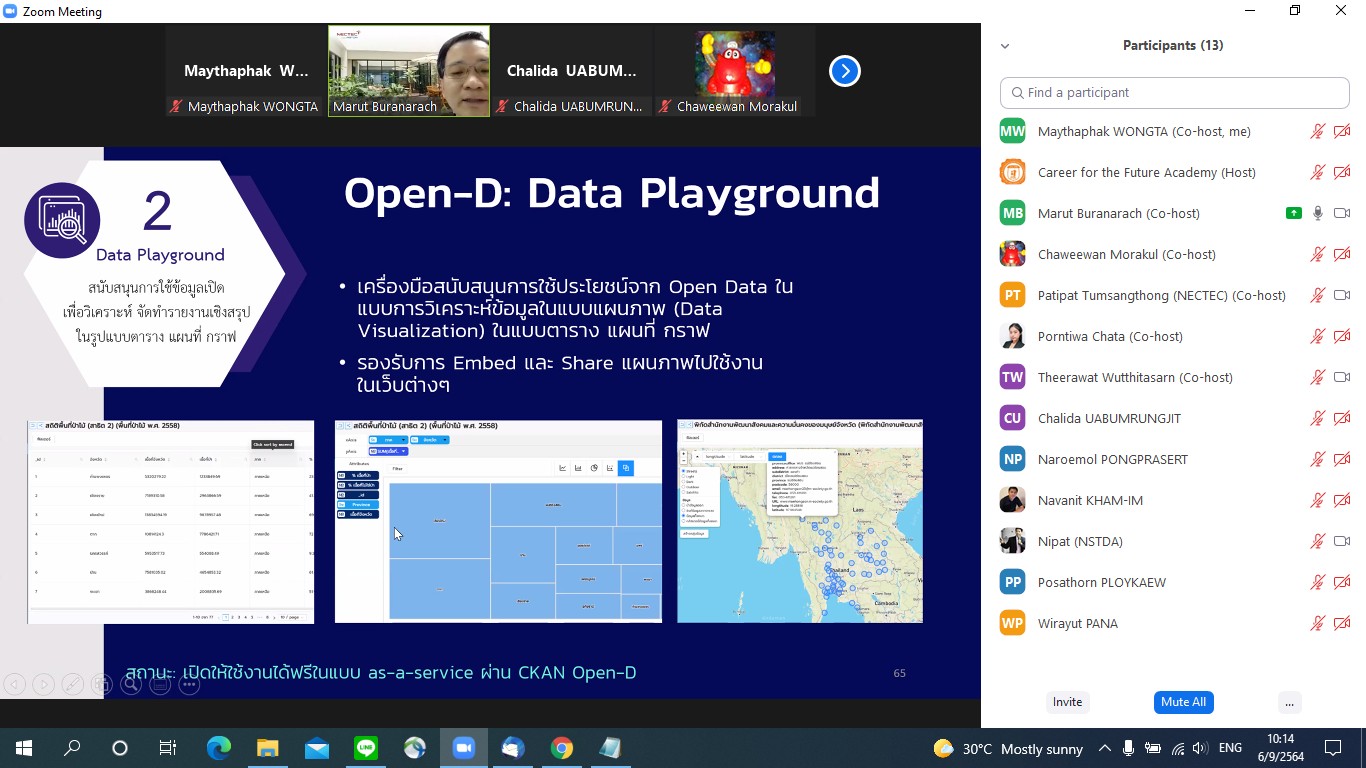Click Navanit KHAM-IM's camera-off icon

1342,500
